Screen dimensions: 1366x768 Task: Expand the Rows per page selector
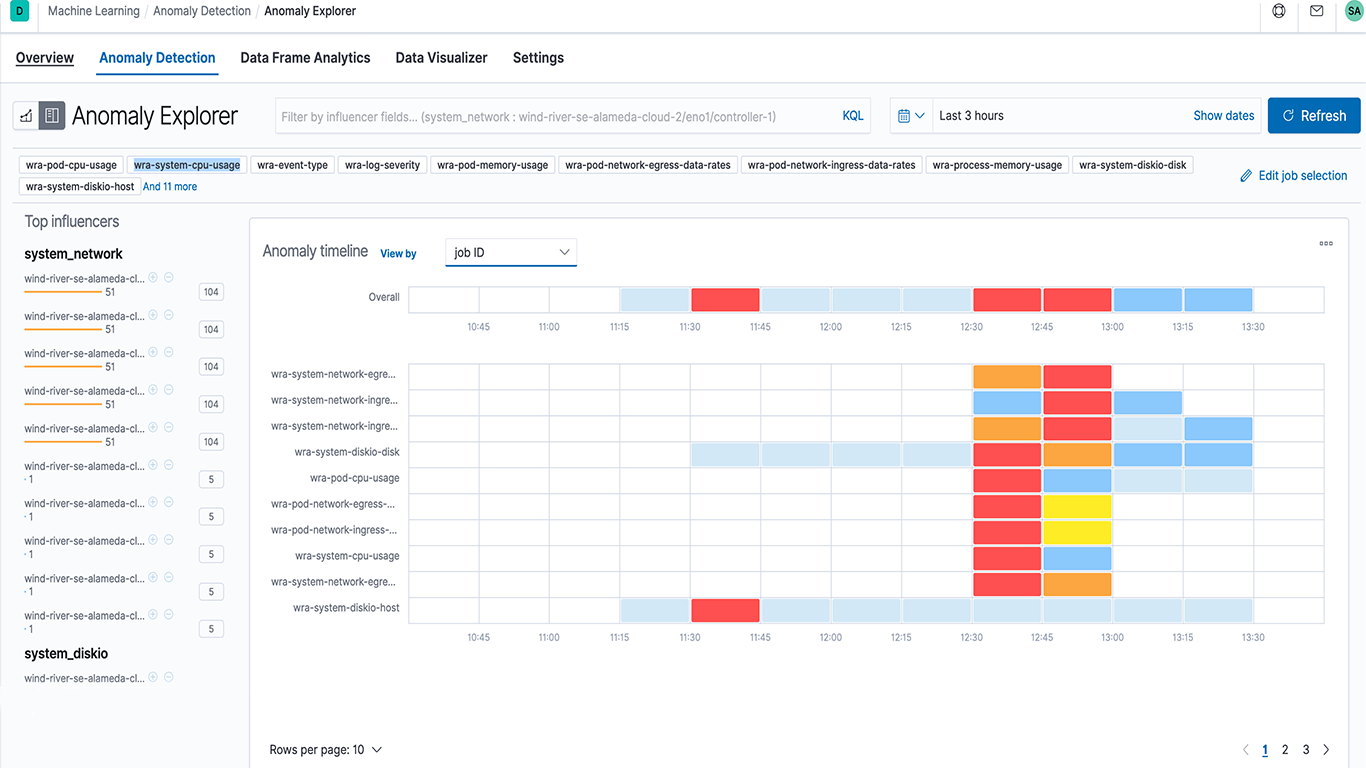click(326, 750)
